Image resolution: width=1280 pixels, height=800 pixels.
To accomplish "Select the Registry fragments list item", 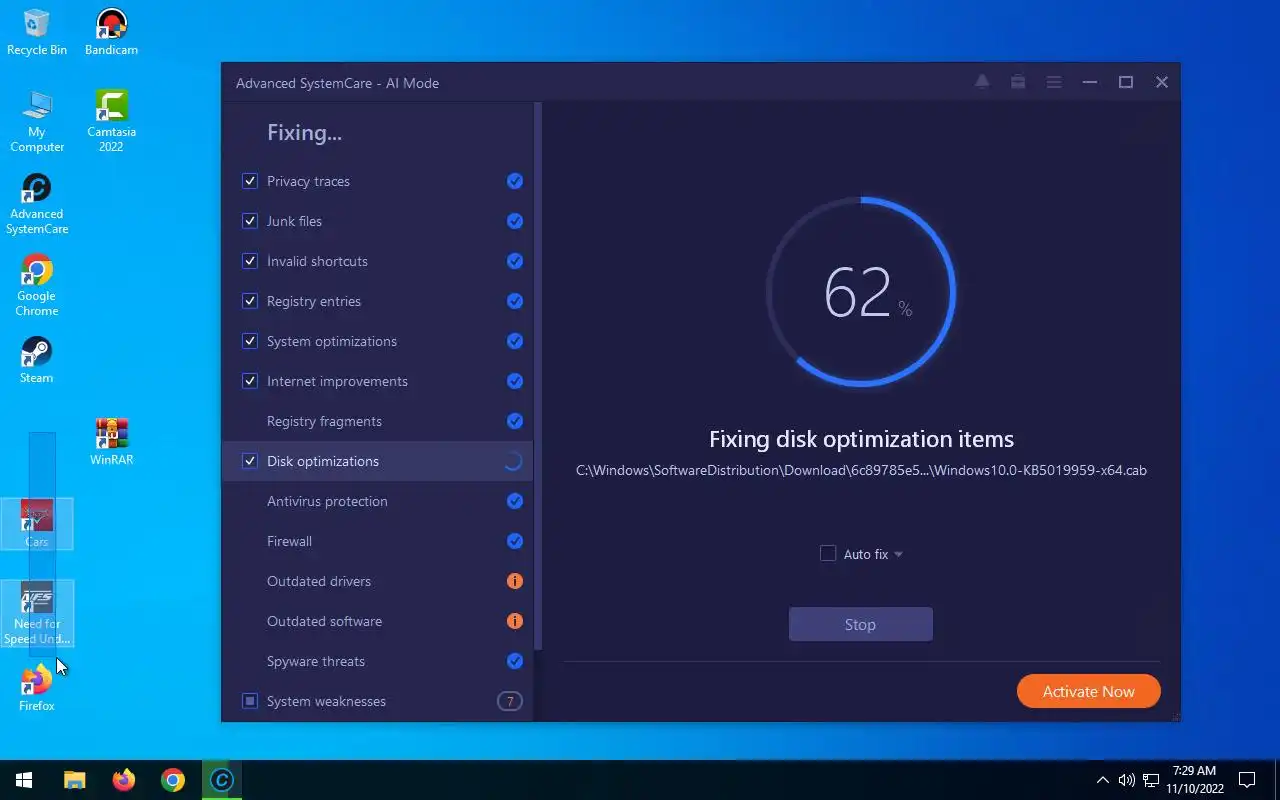I will click(377, 421).
